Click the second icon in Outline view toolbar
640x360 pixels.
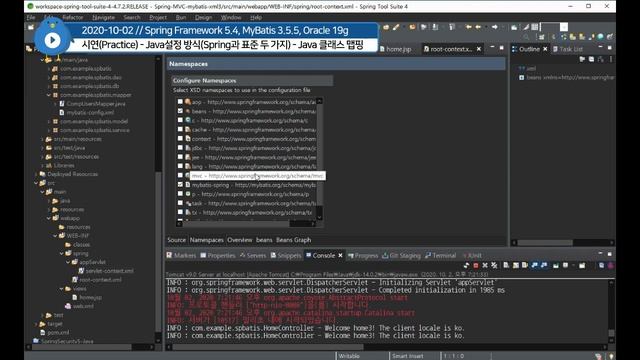point(591,60)
